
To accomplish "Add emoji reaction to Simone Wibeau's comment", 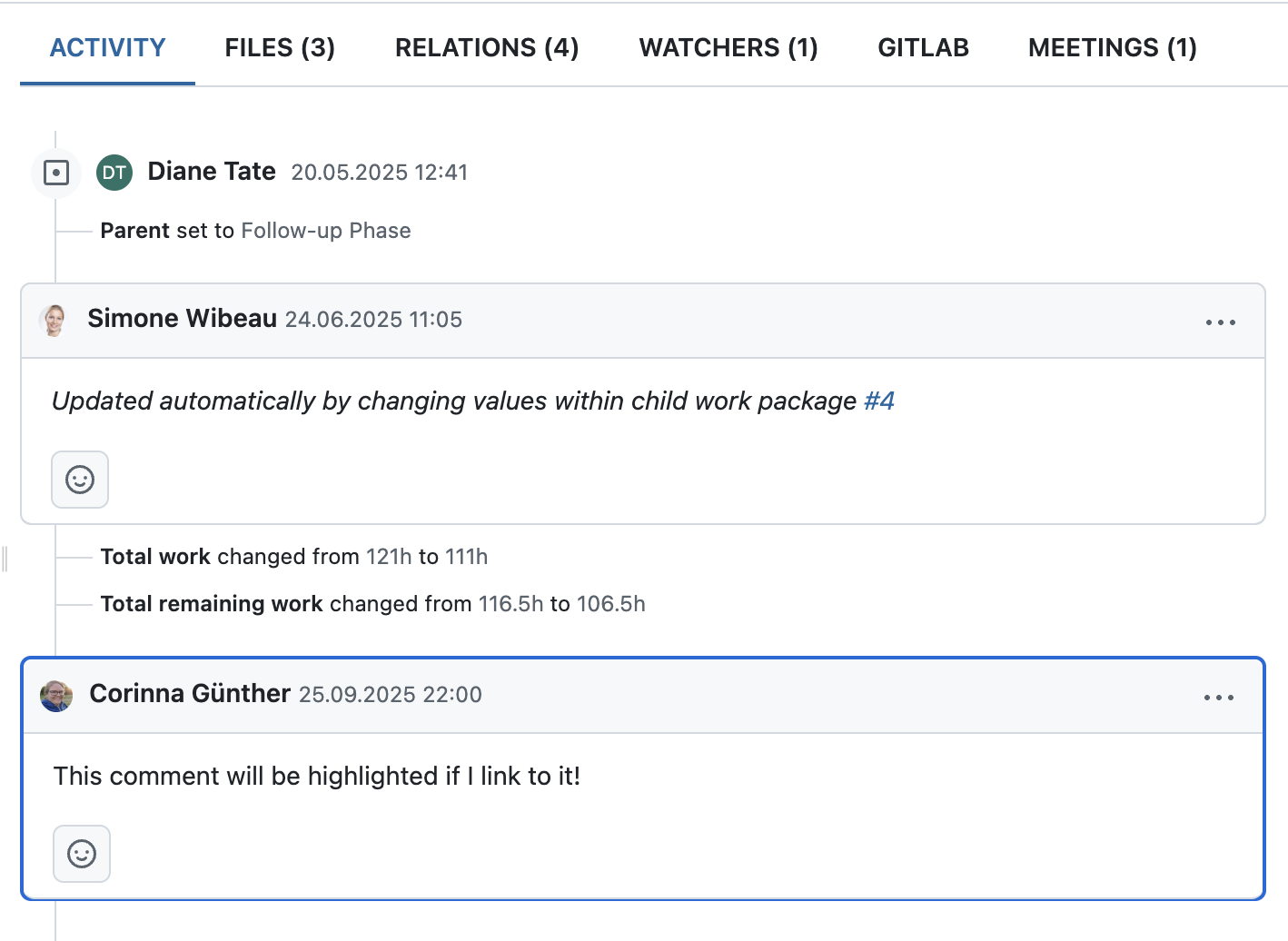I will [x=80, y=480].
